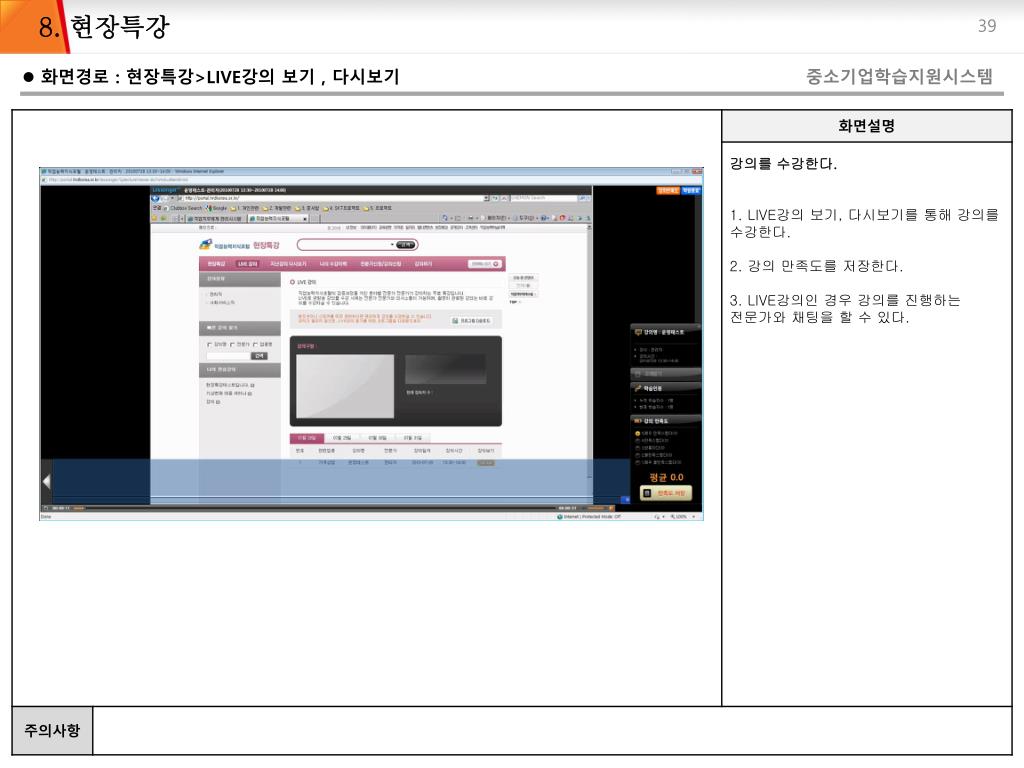The height and width of the screenshot is (768, 1024).
Task: Open the 지난강의 다시보기 tab
Action: tap(288, 264)
